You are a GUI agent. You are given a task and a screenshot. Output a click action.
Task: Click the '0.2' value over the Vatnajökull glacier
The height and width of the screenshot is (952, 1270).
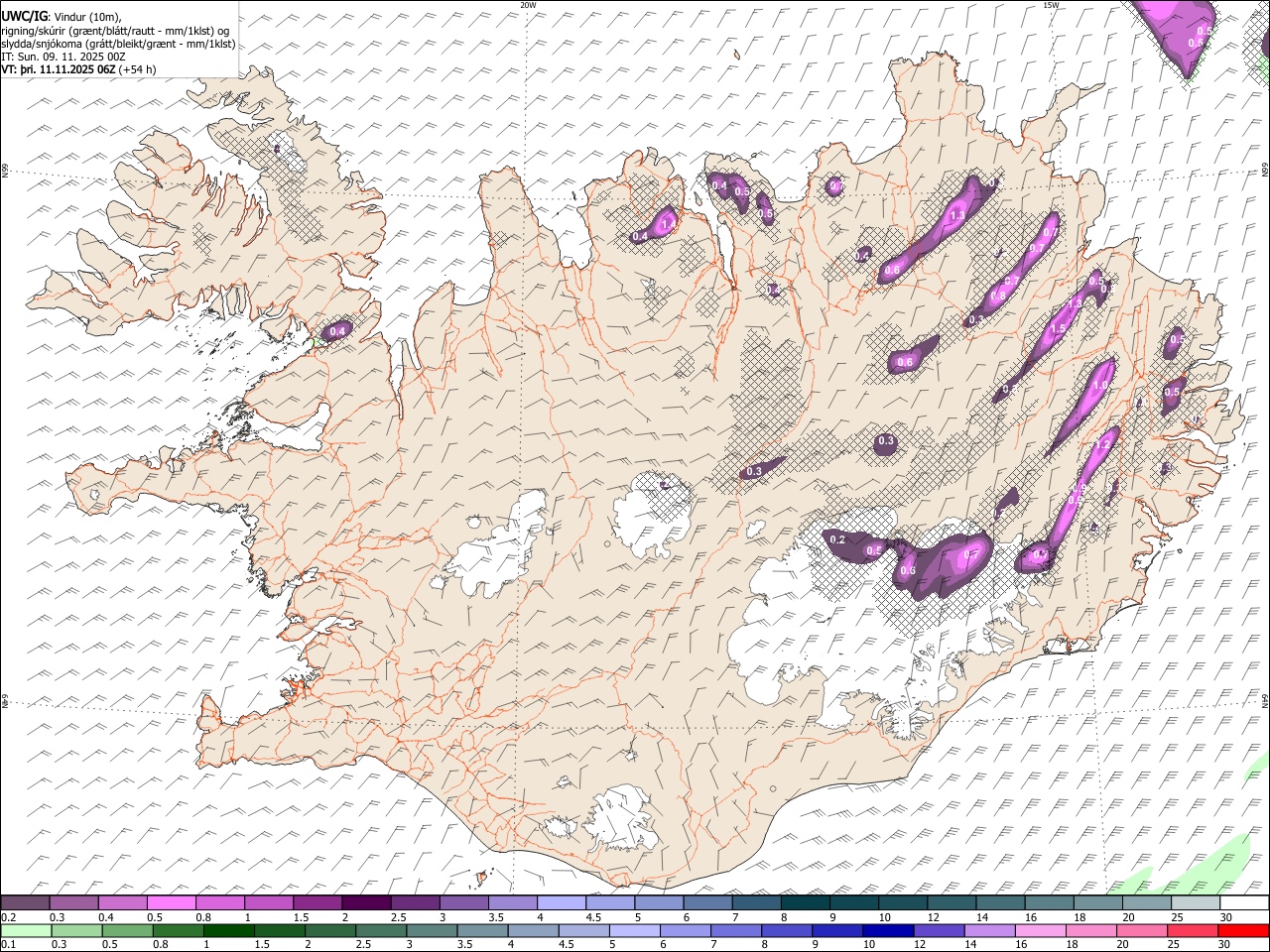837,539
